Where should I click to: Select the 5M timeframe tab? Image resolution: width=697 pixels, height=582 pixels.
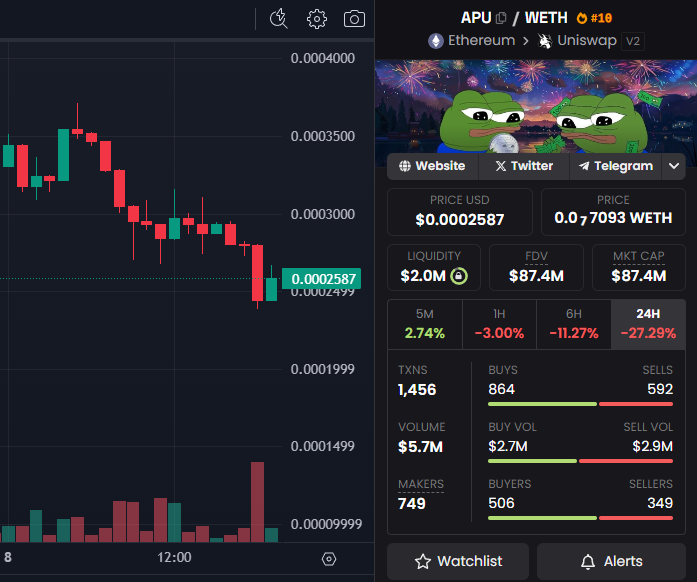425,324
